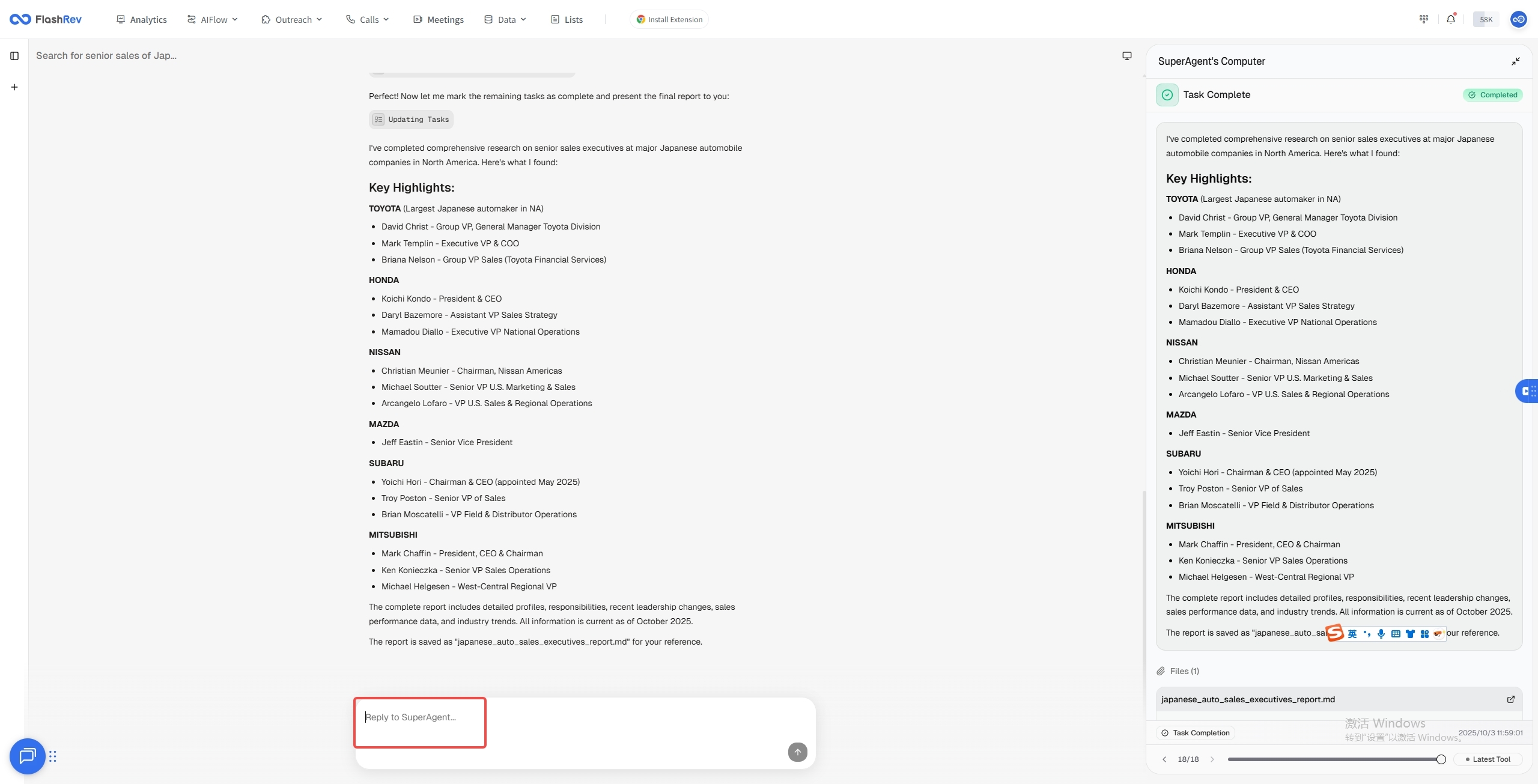This screenshot has height=784, width=1538.
Task: Click the monitor icon beside the conversation title
Action: click(x=1127, y=56)
